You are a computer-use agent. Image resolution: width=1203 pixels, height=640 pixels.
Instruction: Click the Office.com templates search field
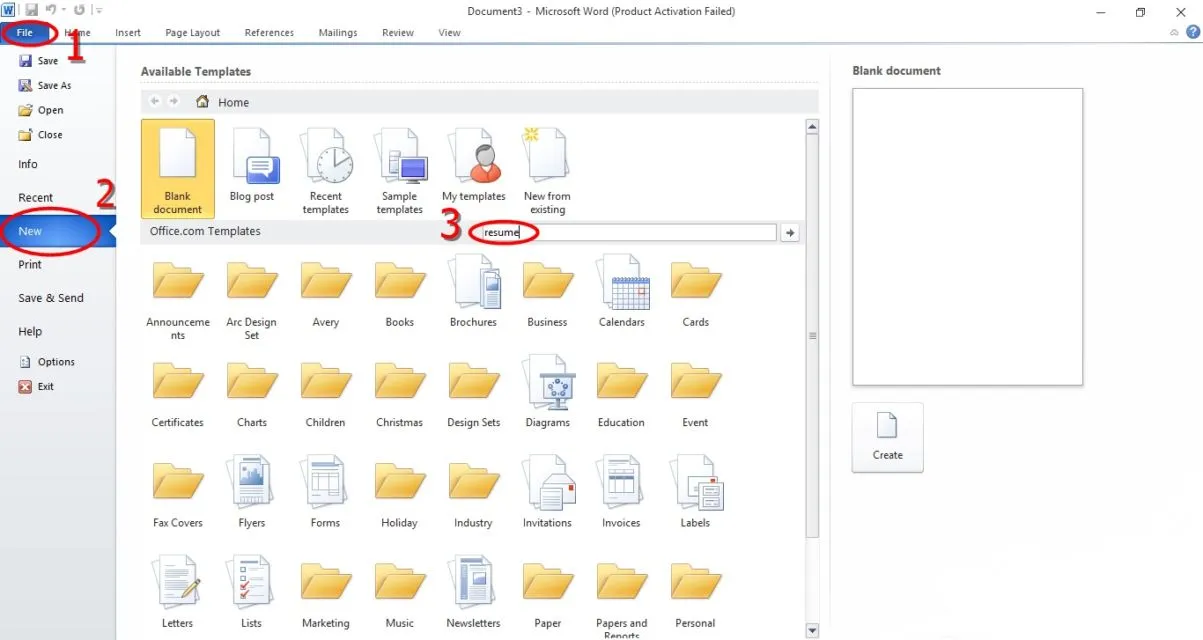pos(626,232)
